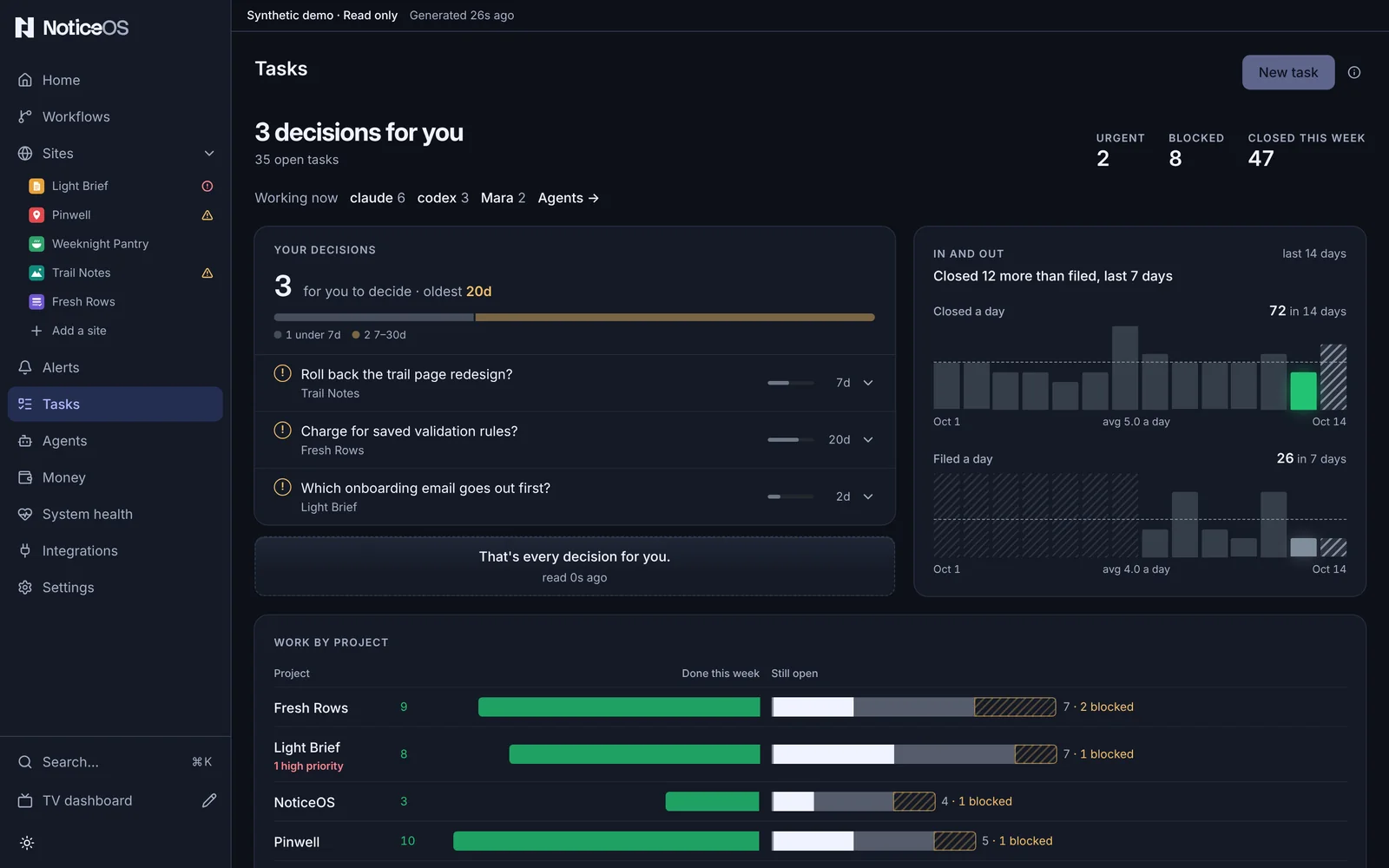Click the NoticeOS project row name
The height and width of the screenshot is (868, 1389).
point(304,803)
